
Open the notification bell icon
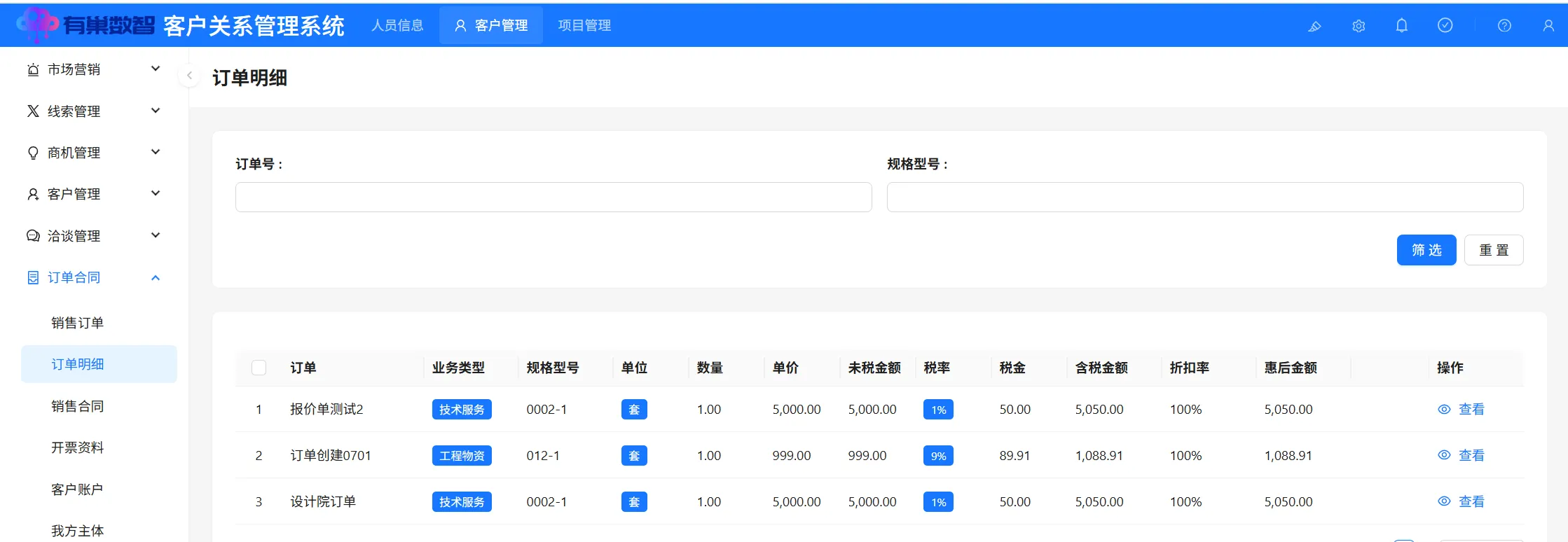pyautogui.click(x=1402, y=26)
